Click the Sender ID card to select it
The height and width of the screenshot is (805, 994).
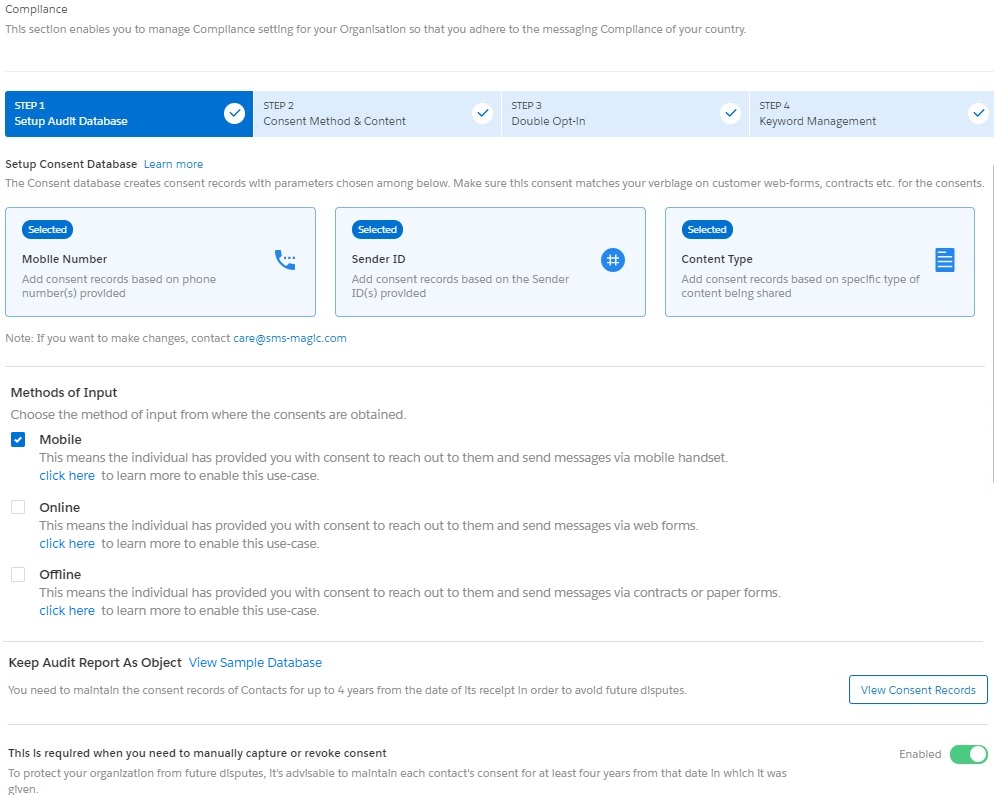(490, 262)
